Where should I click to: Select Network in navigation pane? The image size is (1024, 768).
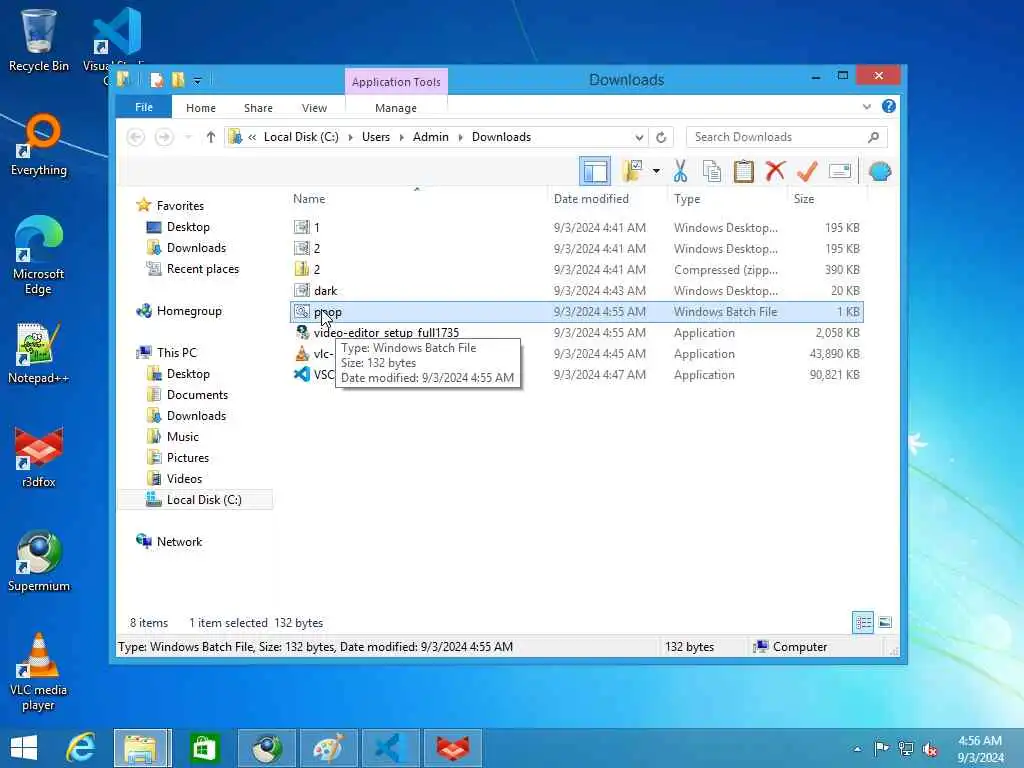pyautogui.click(x=179, y=541)
